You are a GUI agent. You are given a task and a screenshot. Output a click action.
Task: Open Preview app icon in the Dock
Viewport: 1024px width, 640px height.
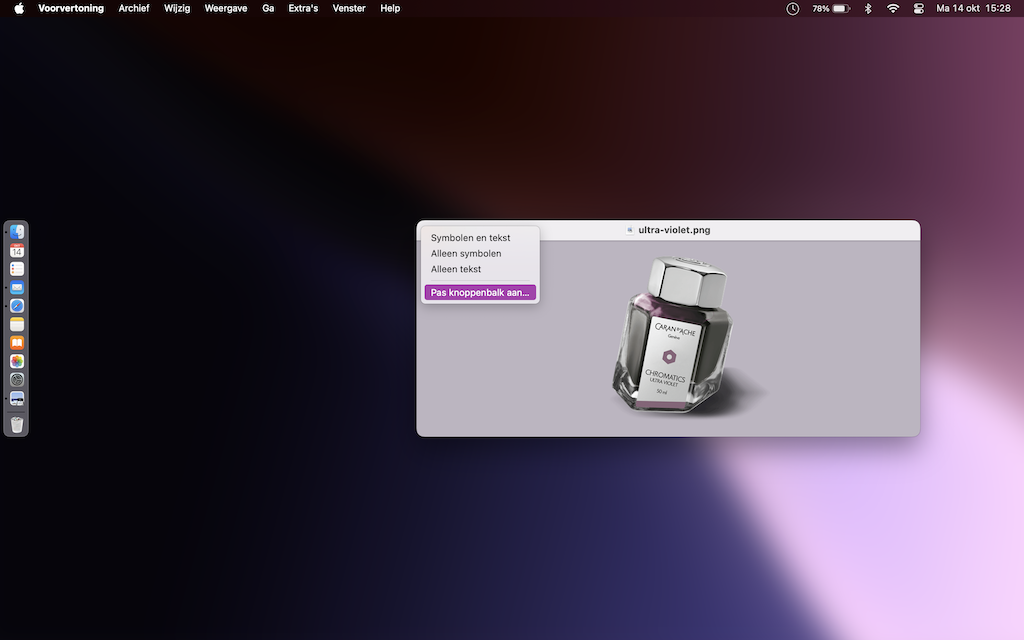(17, 398)
